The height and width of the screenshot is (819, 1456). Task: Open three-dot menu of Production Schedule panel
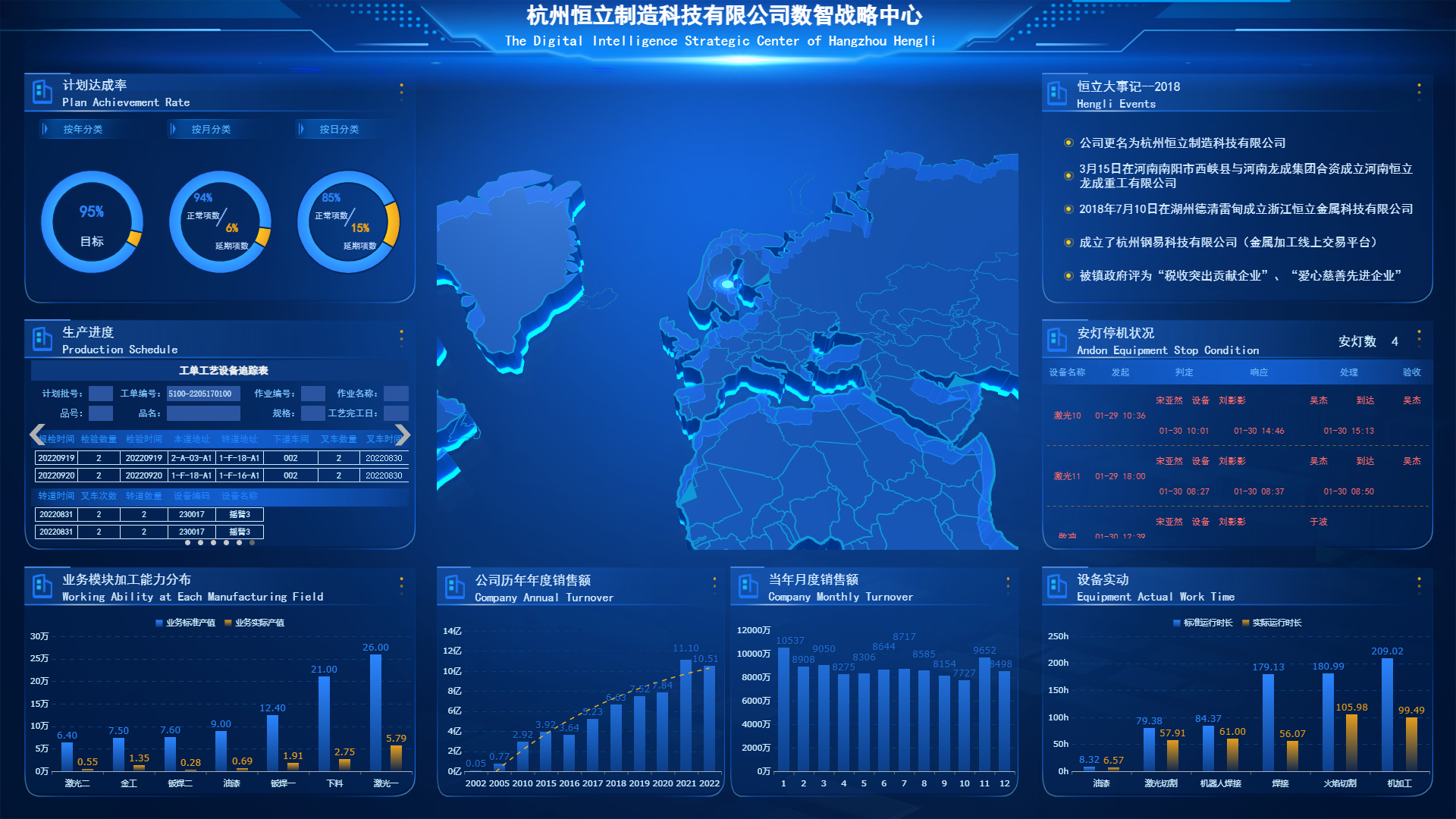(401, 337)
